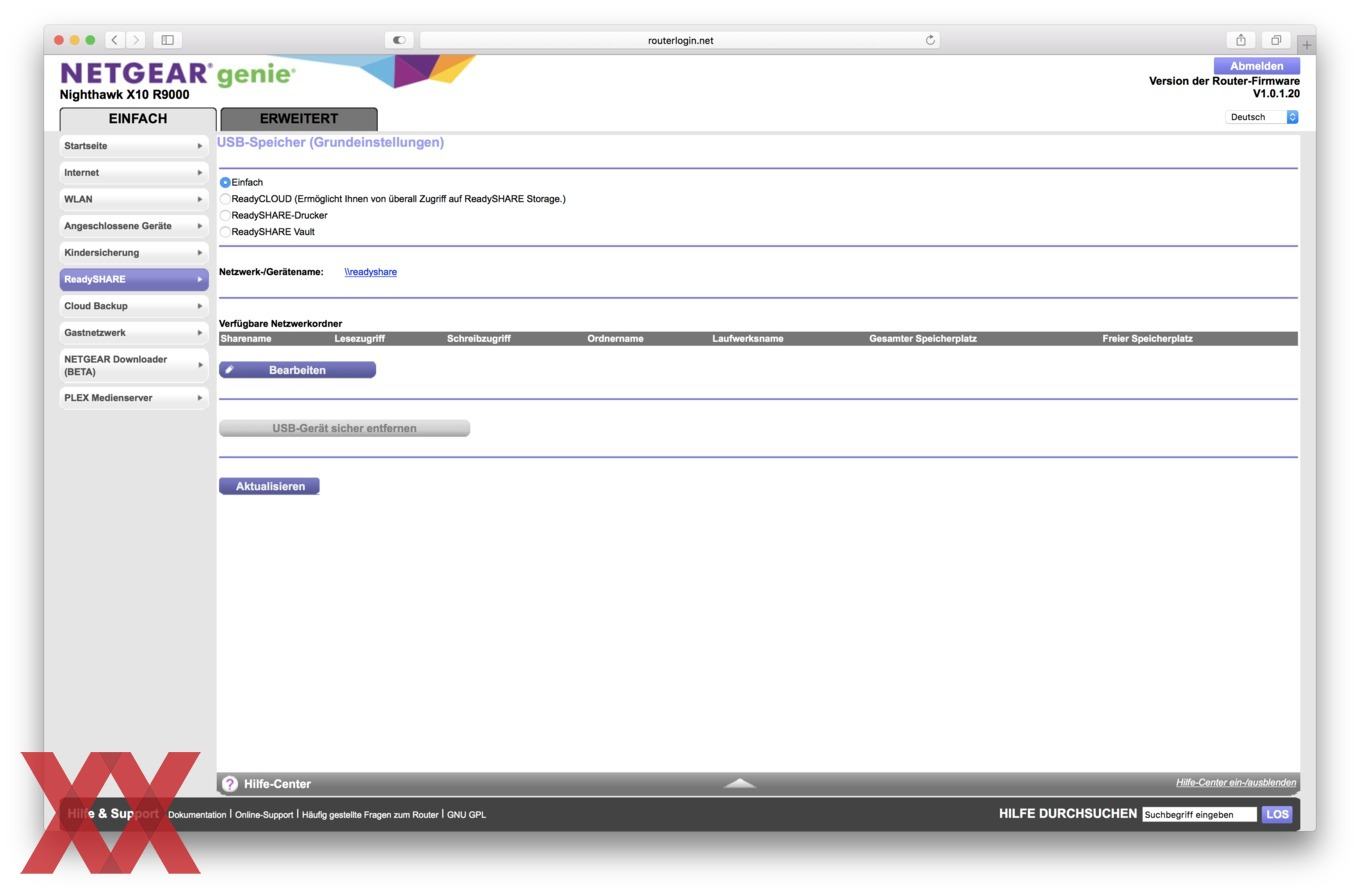The image size is (1360, 894).
Task: Expand the Kindersicherung menu arrow
Action: tap(200, 253)
